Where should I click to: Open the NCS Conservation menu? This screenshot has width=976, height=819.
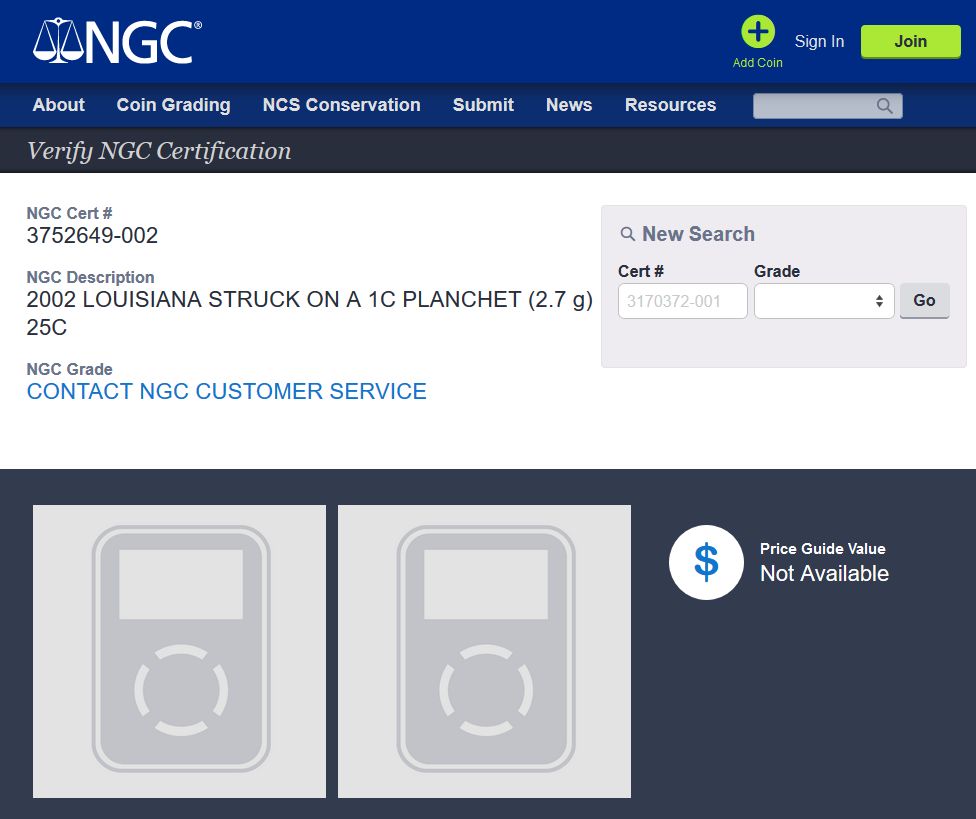(x=342, y=105)
